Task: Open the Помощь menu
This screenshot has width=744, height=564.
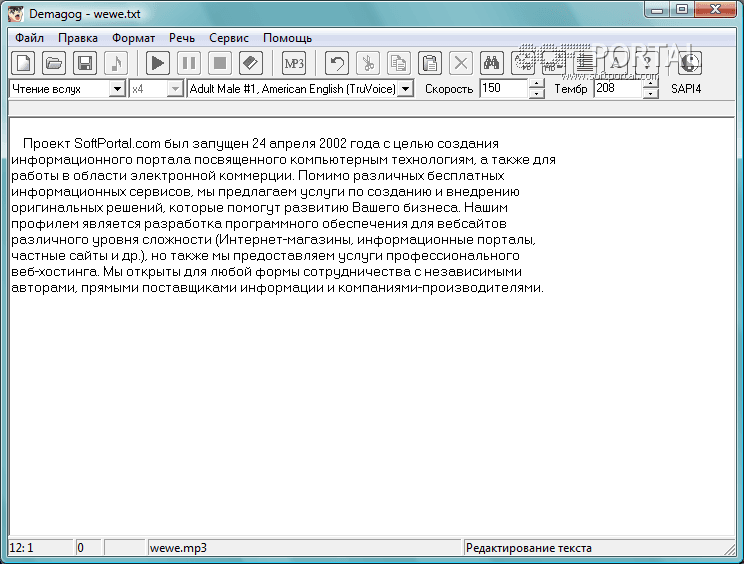Action: click(x=287, y=38)
